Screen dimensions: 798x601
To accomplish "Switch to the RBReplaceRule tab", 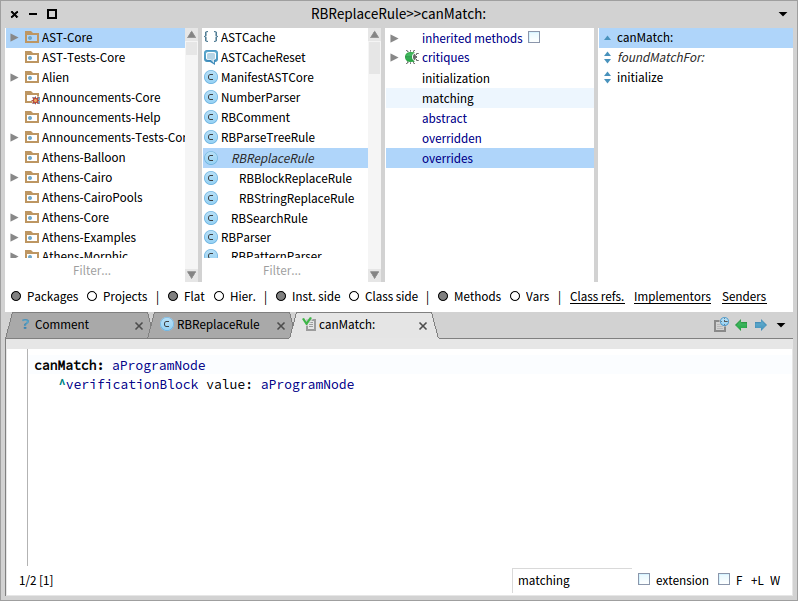I will 218,325.
